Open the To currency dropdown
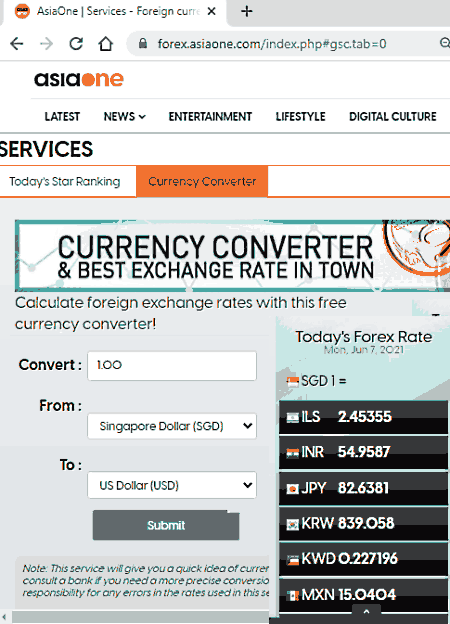Screen dimensions: 450x624 (172, 485)
